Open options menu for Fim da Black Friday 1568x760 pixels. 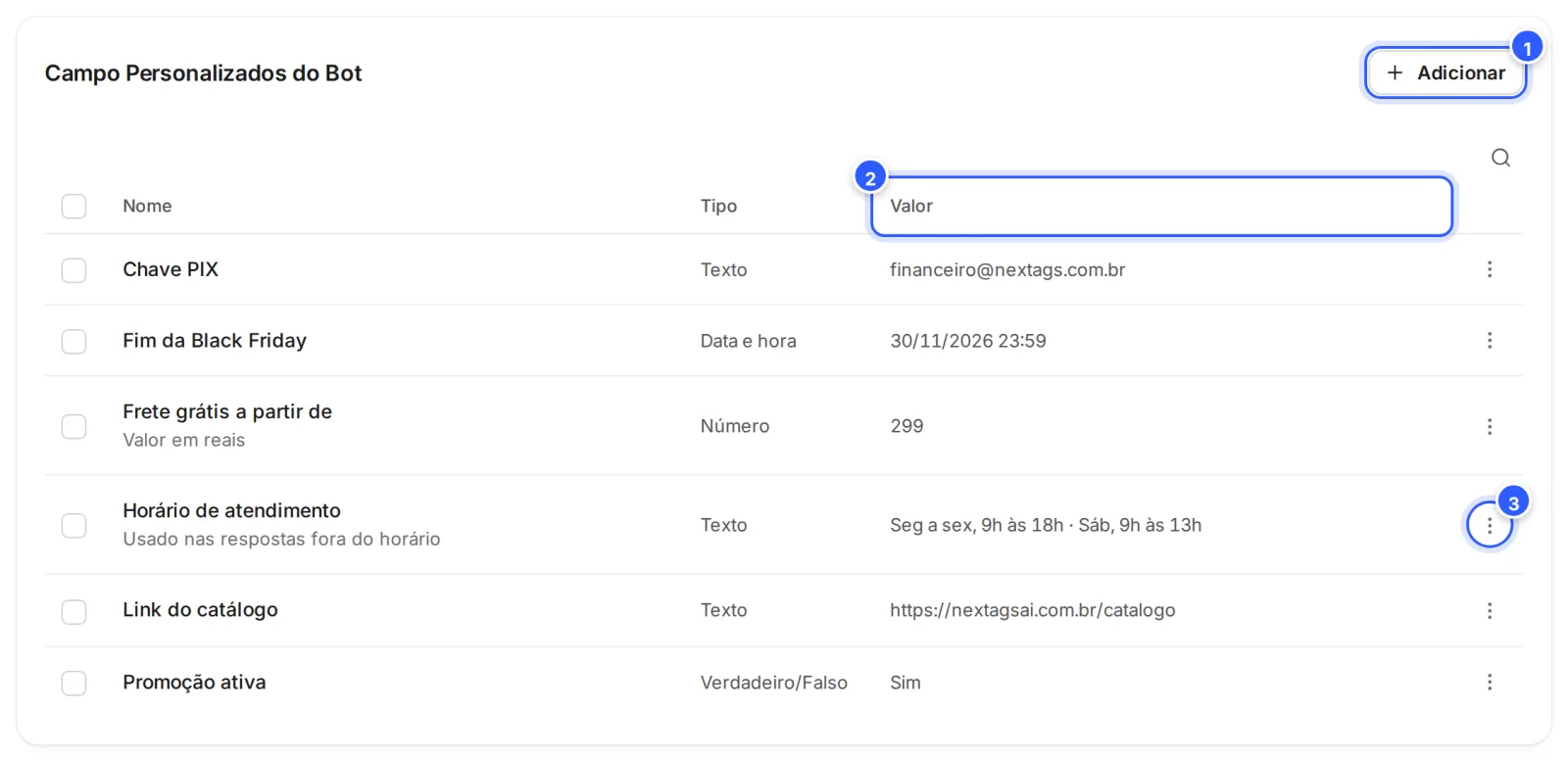pos(1490,341)
